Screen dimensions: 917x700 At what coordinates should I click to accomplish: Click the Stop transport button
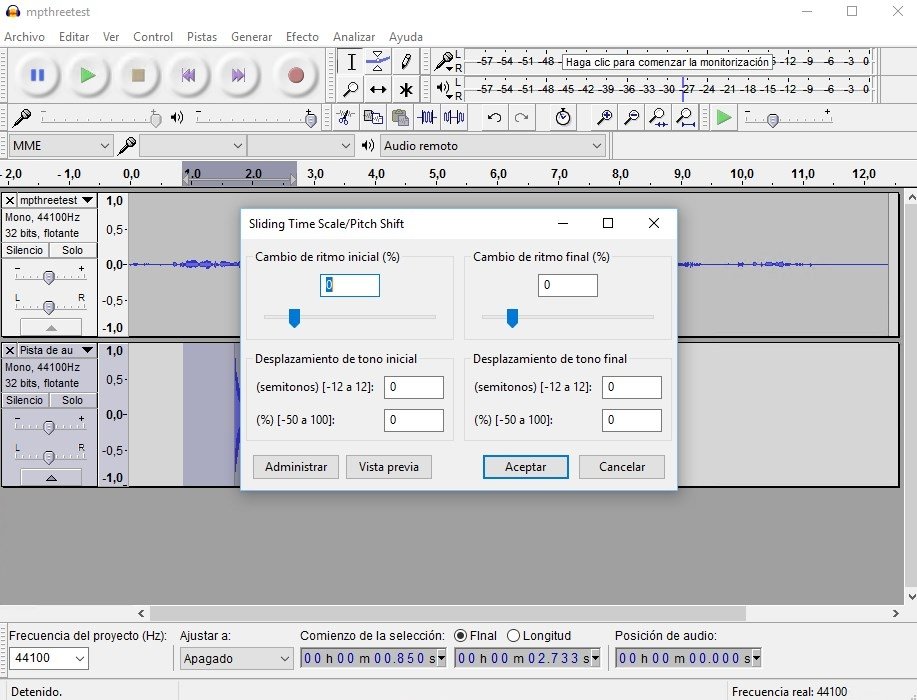point(138,75)
